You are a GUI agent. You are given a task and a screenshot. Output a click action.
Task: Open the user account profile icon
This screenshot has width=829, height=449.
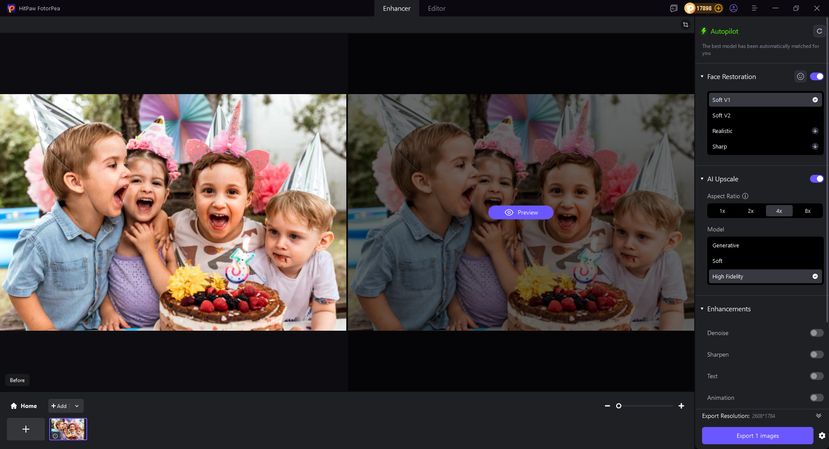(733, 8)
